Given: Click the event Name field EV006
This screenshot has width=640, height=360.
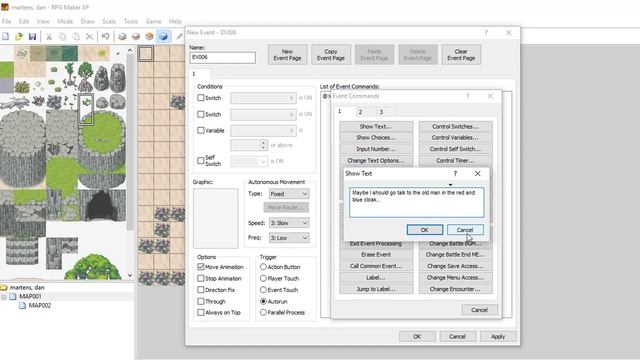Looking at the screenshot, I should pyautogui.click(x=222, y=58).
